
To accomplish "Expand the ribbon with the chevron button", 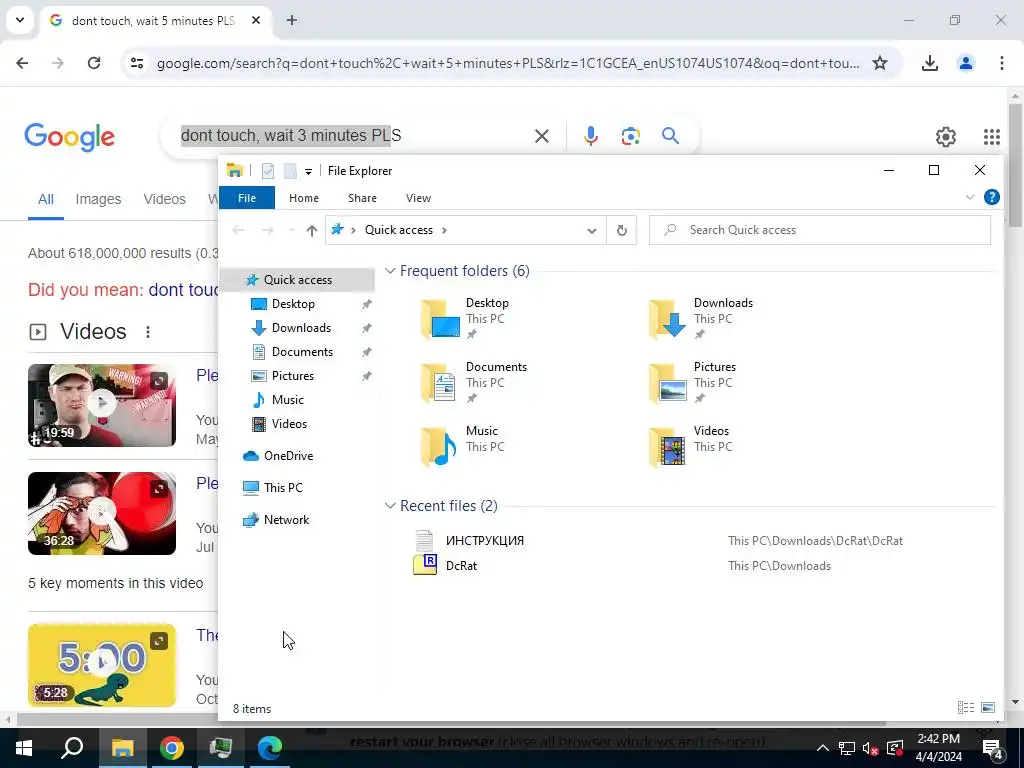I will point(970,197).
